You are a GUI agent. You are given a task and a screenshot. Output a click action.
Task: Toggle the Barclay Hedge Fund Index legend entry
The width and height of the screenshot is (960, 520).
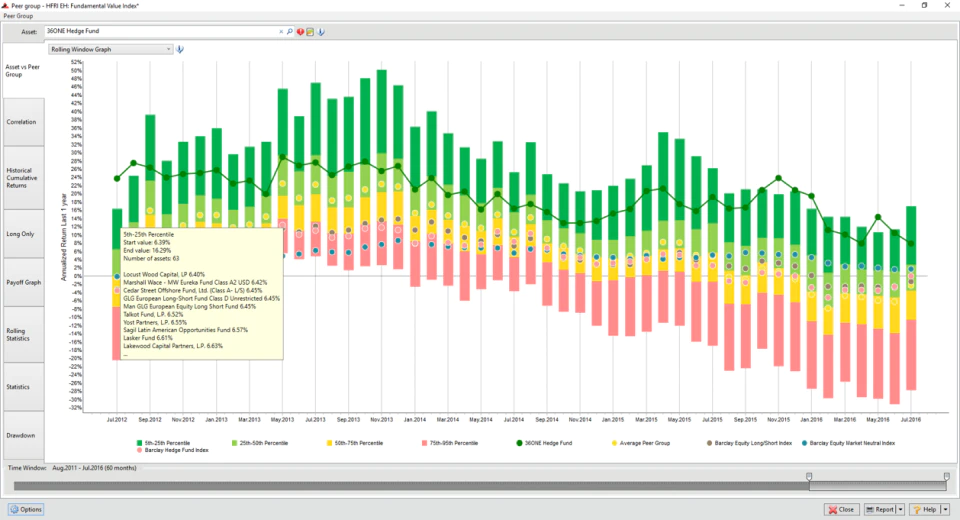[x=173, y=450]
